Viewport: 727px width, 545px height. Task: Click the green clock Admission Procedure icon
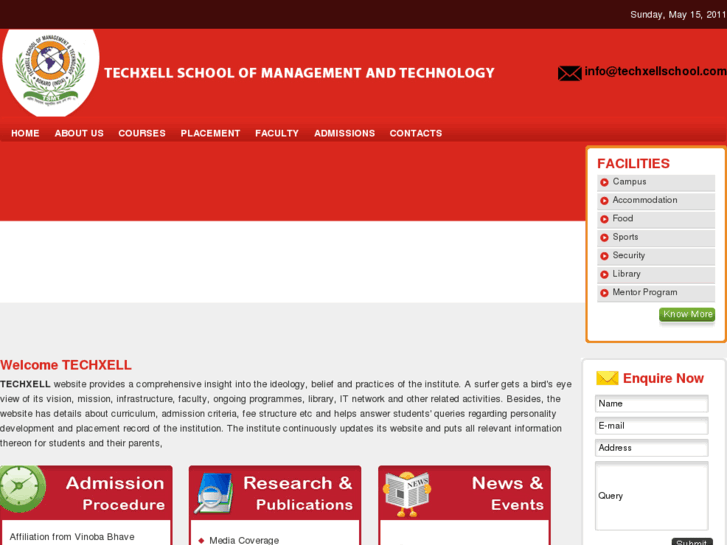22,489
